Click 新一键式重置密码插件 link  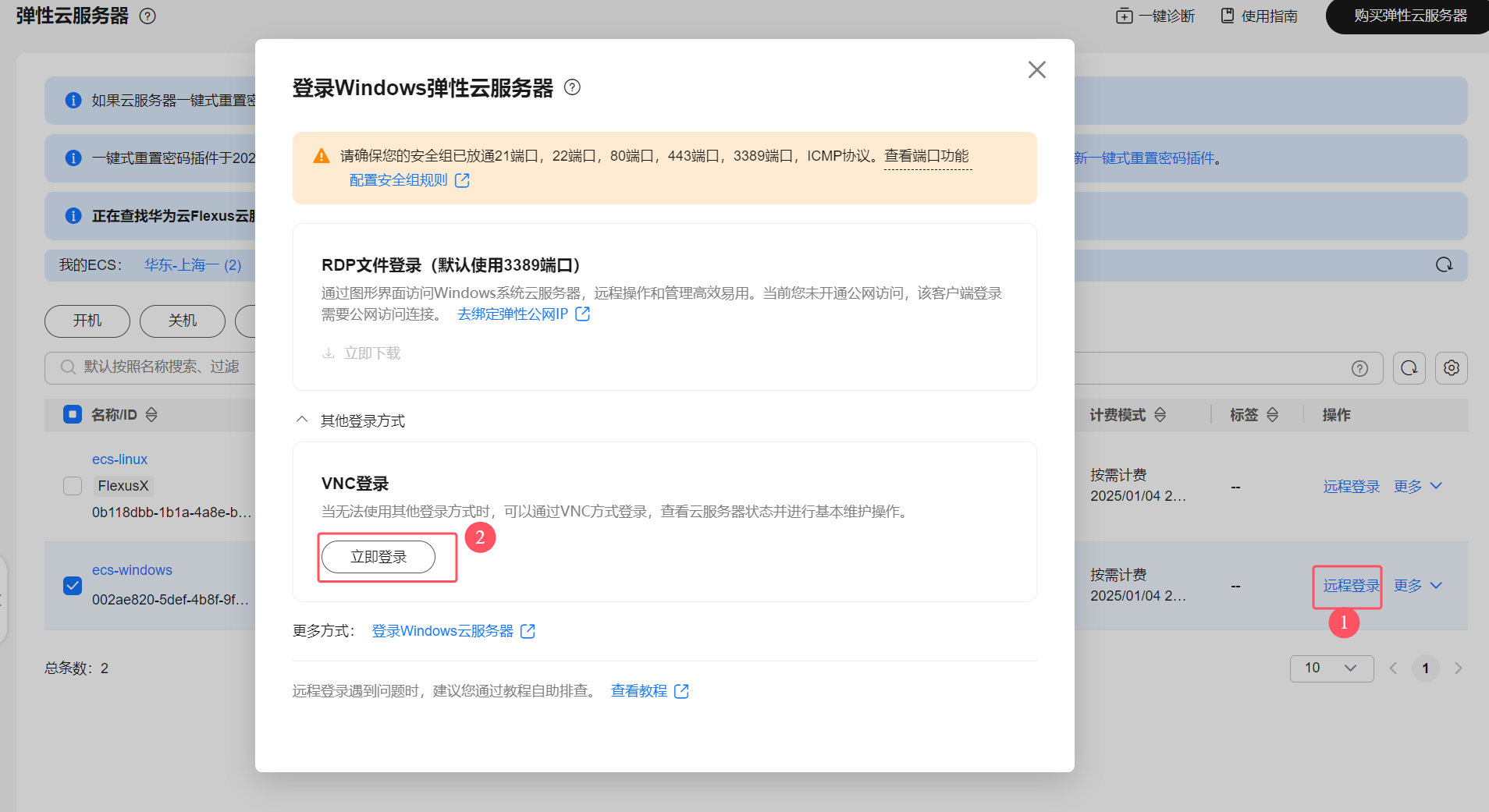pos(1145,158)
